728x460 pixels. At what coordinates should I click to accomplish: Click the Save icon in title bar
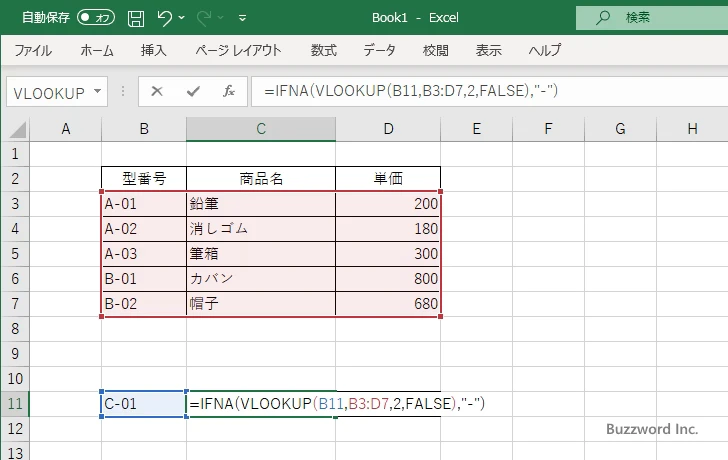pyautogui.click(x=136, y=18)
